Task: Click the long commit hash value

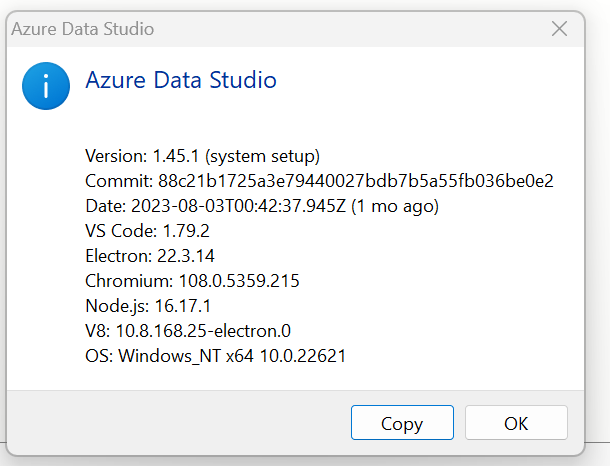Action: [355, 181]
